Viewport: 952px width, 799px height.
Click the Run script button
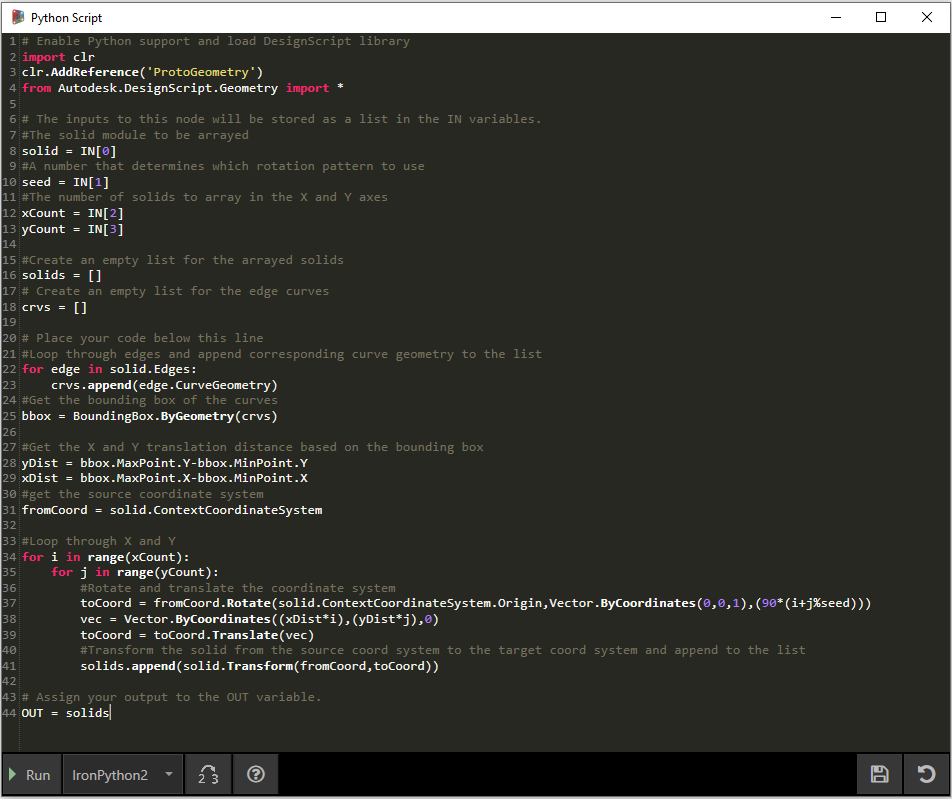[29, 775]
